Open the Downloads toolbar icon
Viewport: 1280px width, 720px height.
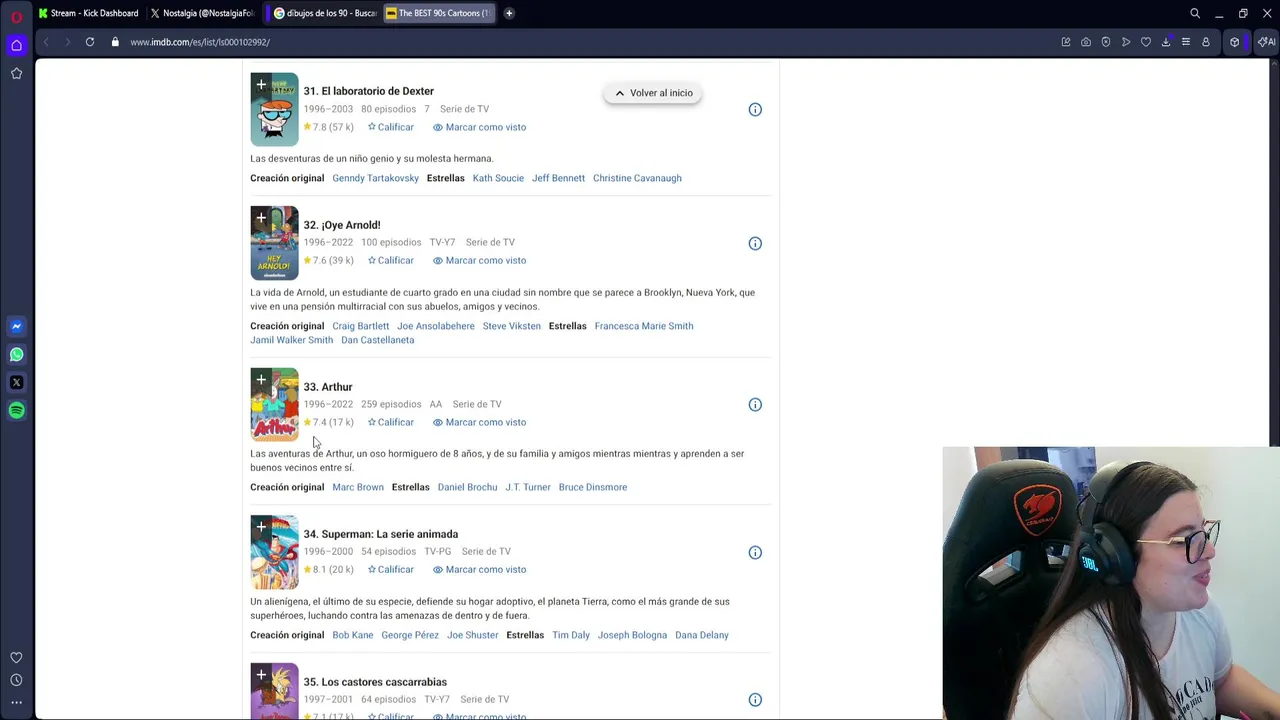click(x=1166, y=42)
